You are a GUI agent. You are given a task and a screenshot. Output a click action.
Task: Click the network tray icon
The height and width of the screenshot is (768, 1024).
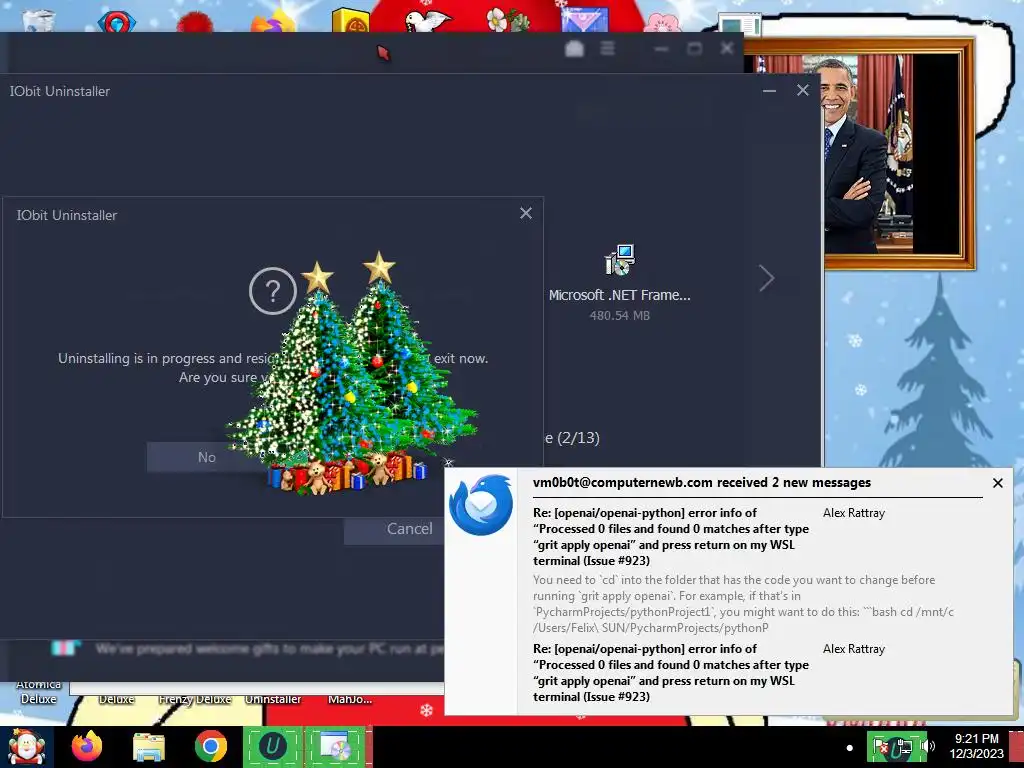pyautogui.click(x=903, y=746)
